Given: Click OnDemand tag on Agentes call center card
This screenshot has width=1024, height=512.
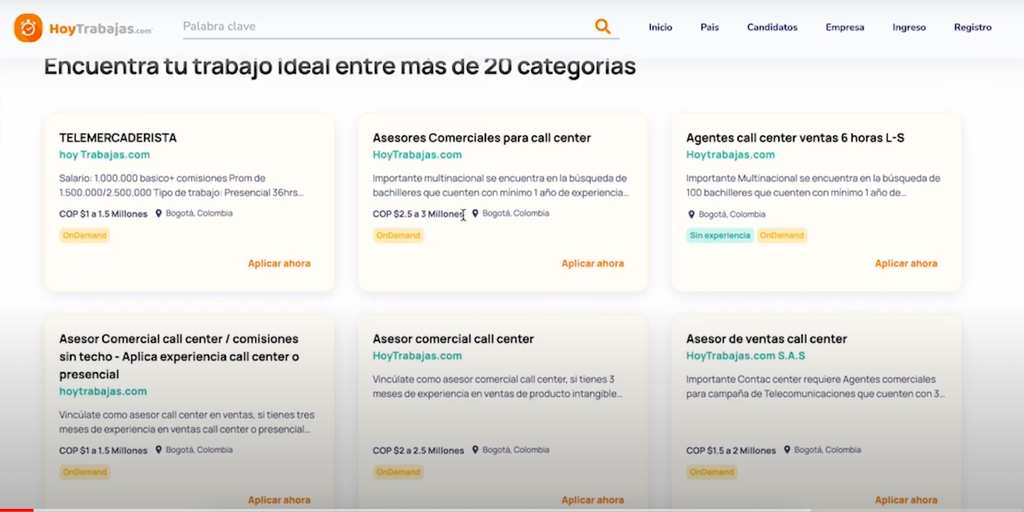Looking at the screenshot, I should click(782, 235).
